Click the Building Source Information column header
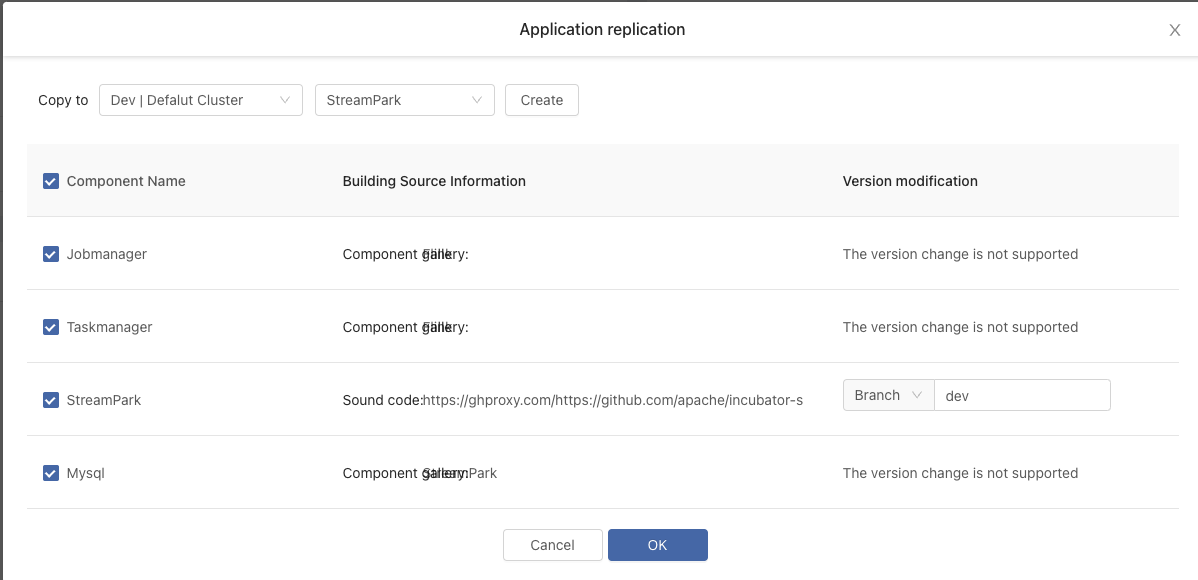The image size is (1198, 580). pos(434,181)
